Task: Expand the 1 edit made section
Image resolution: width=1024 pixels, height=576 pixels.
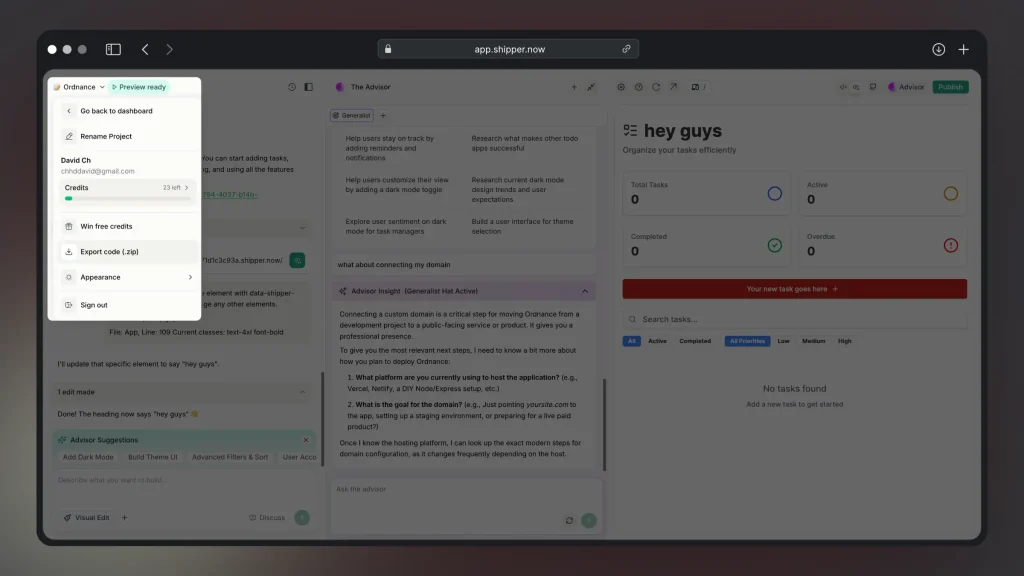Action: point(182,392)
